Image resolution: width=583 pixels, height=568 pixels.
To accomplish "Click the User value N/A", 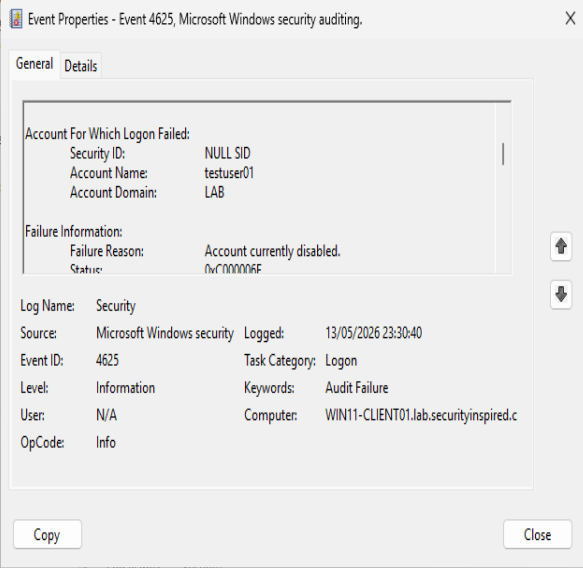I will tap(106, 415).
